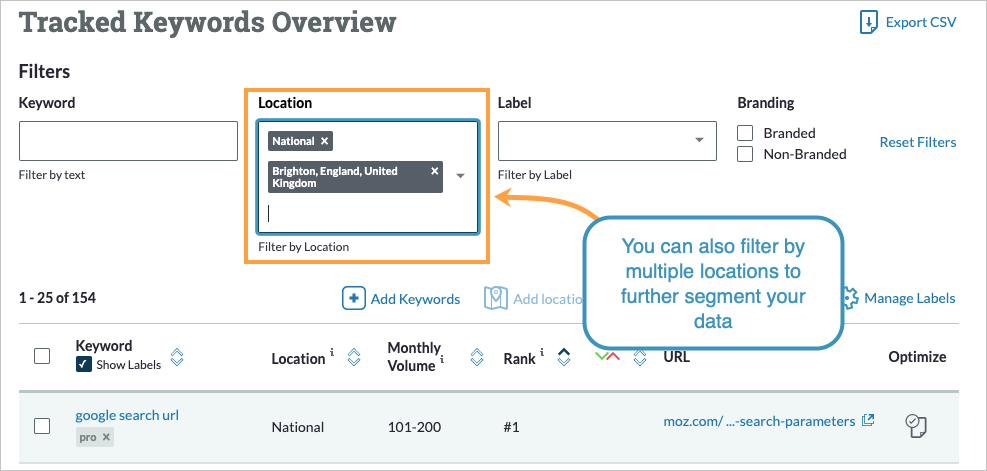Viewport: 987px width, 471px height.
Task: Click the Add Keywords plus icon
Action: click(x=354, y=298)
